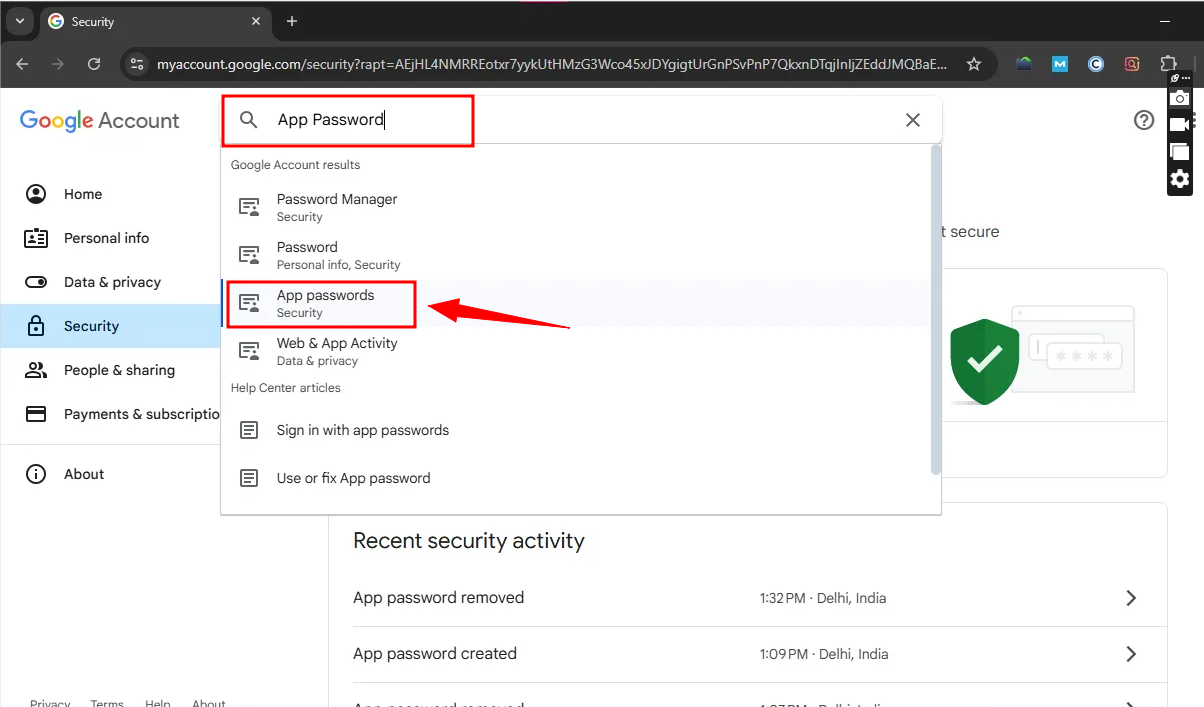The height and width of the screenshot is (707, 1204).
Task: Click the address bar URL
Action: 552,64
